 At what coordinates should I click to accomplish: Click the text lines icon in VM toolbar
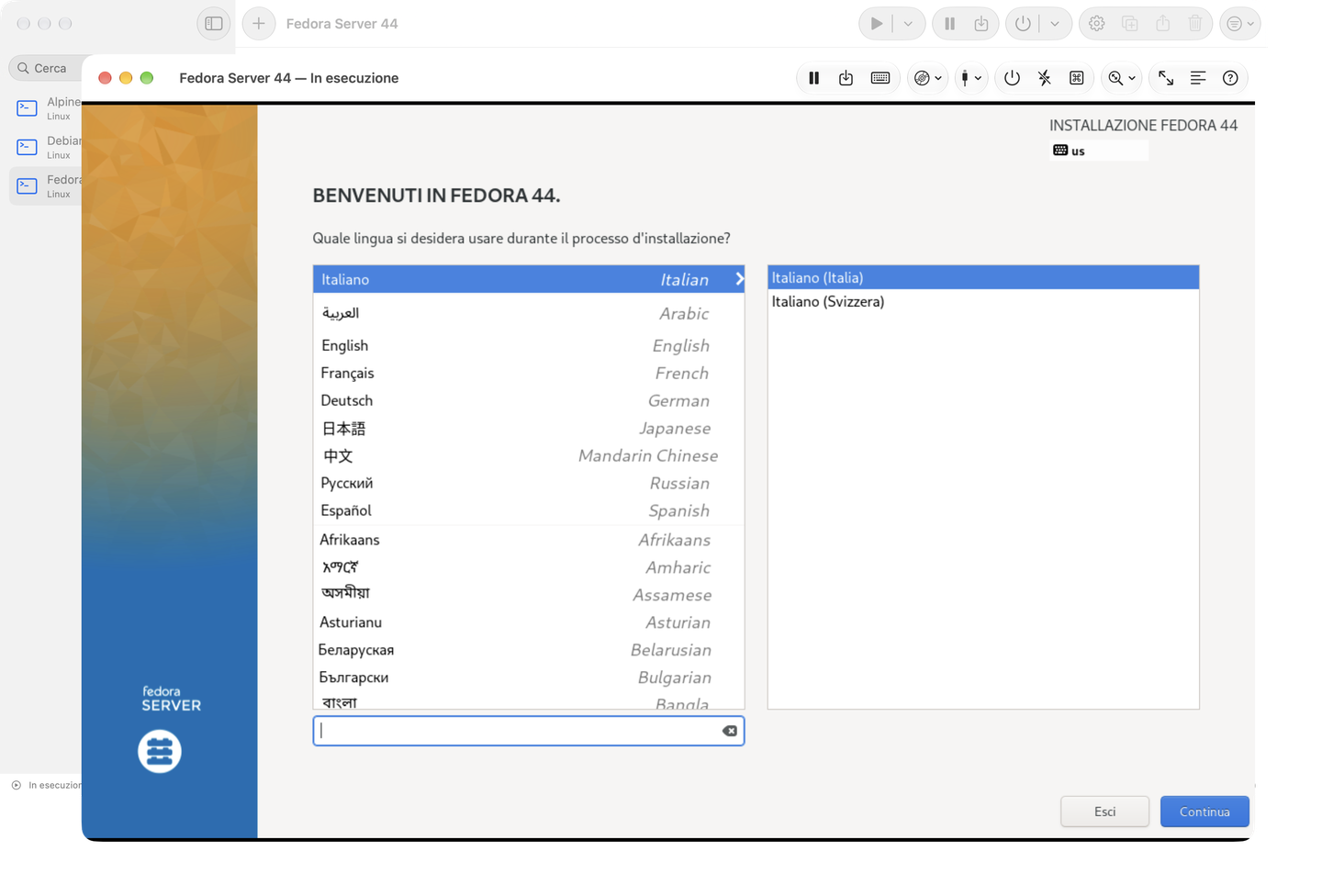point(1198,78)
